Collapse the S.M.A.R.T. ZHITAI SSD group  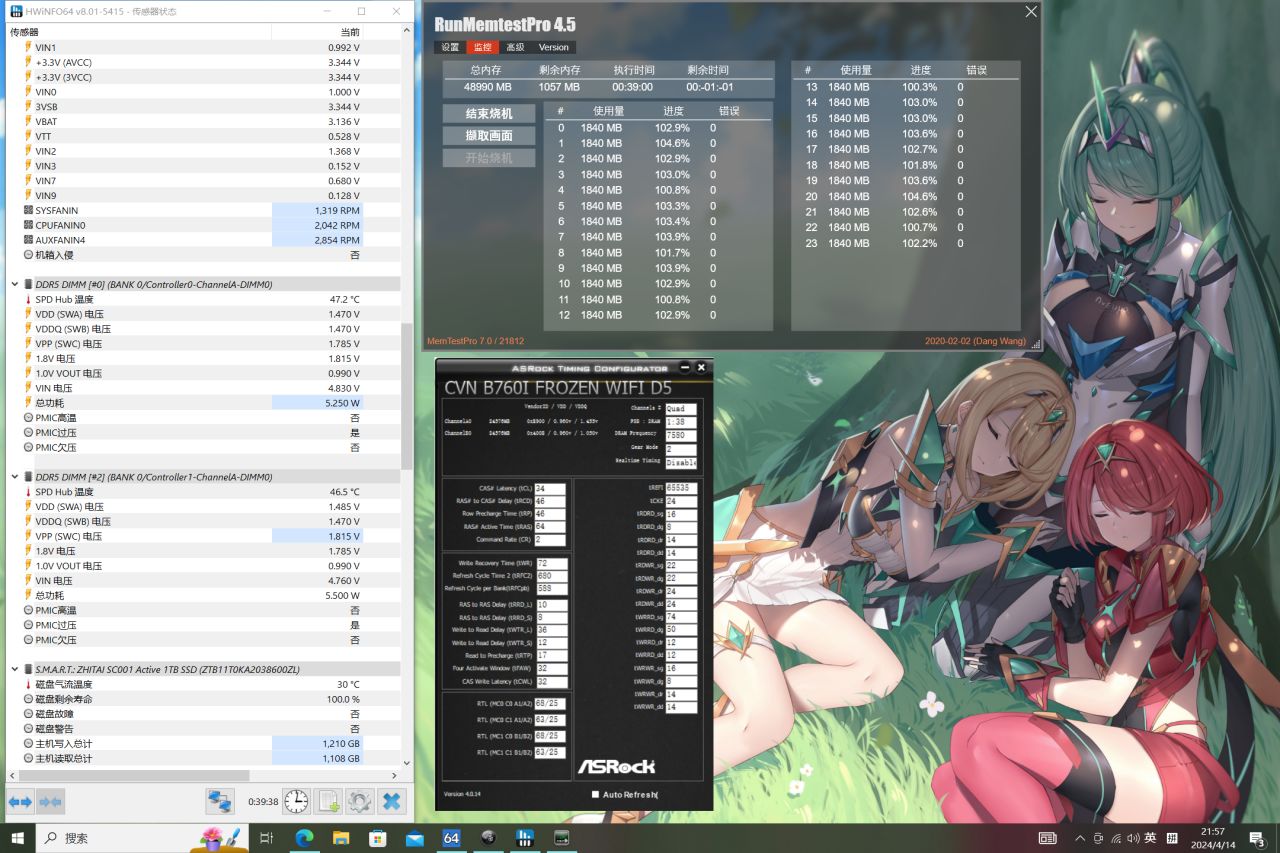[13, 670]
